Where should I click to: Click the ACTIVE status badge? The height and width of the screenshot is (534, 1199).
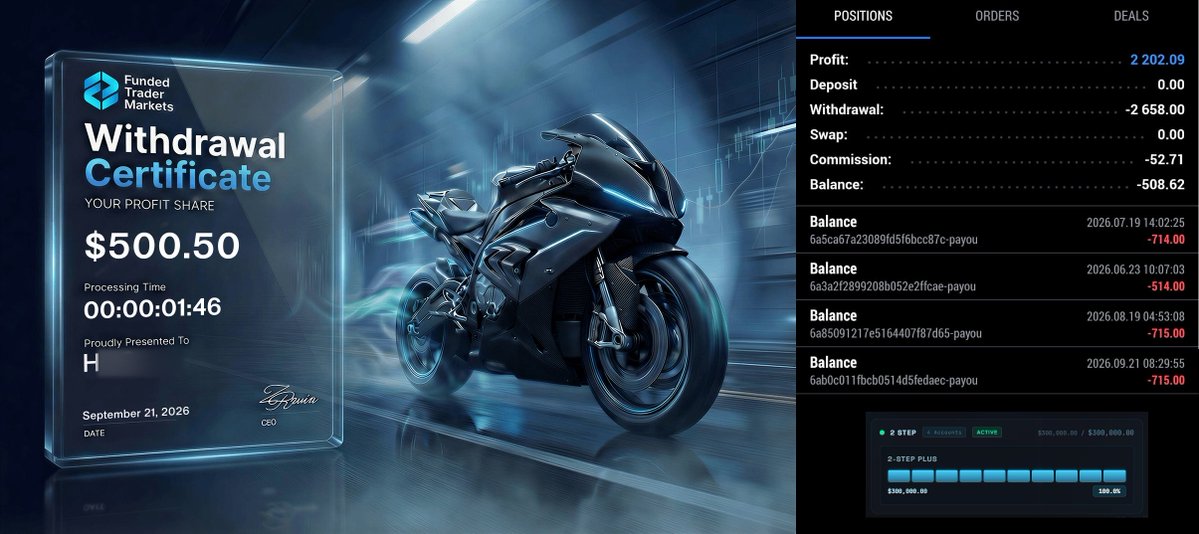pos(986,432)
